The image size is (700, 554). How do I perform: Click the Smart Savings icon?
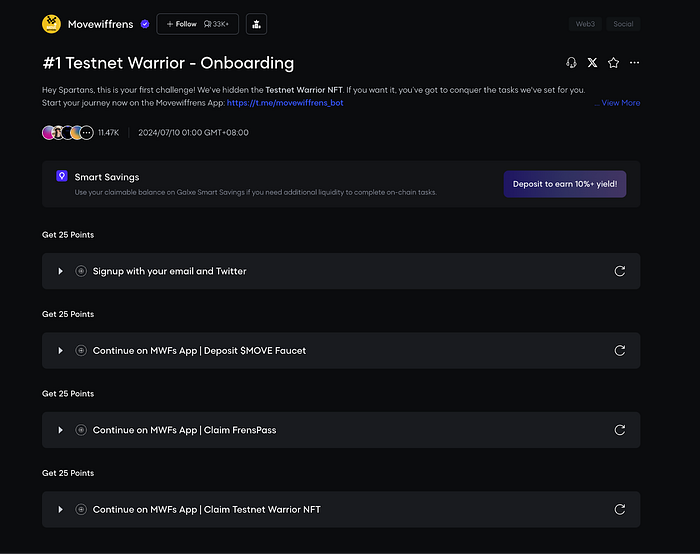point(62,176)
